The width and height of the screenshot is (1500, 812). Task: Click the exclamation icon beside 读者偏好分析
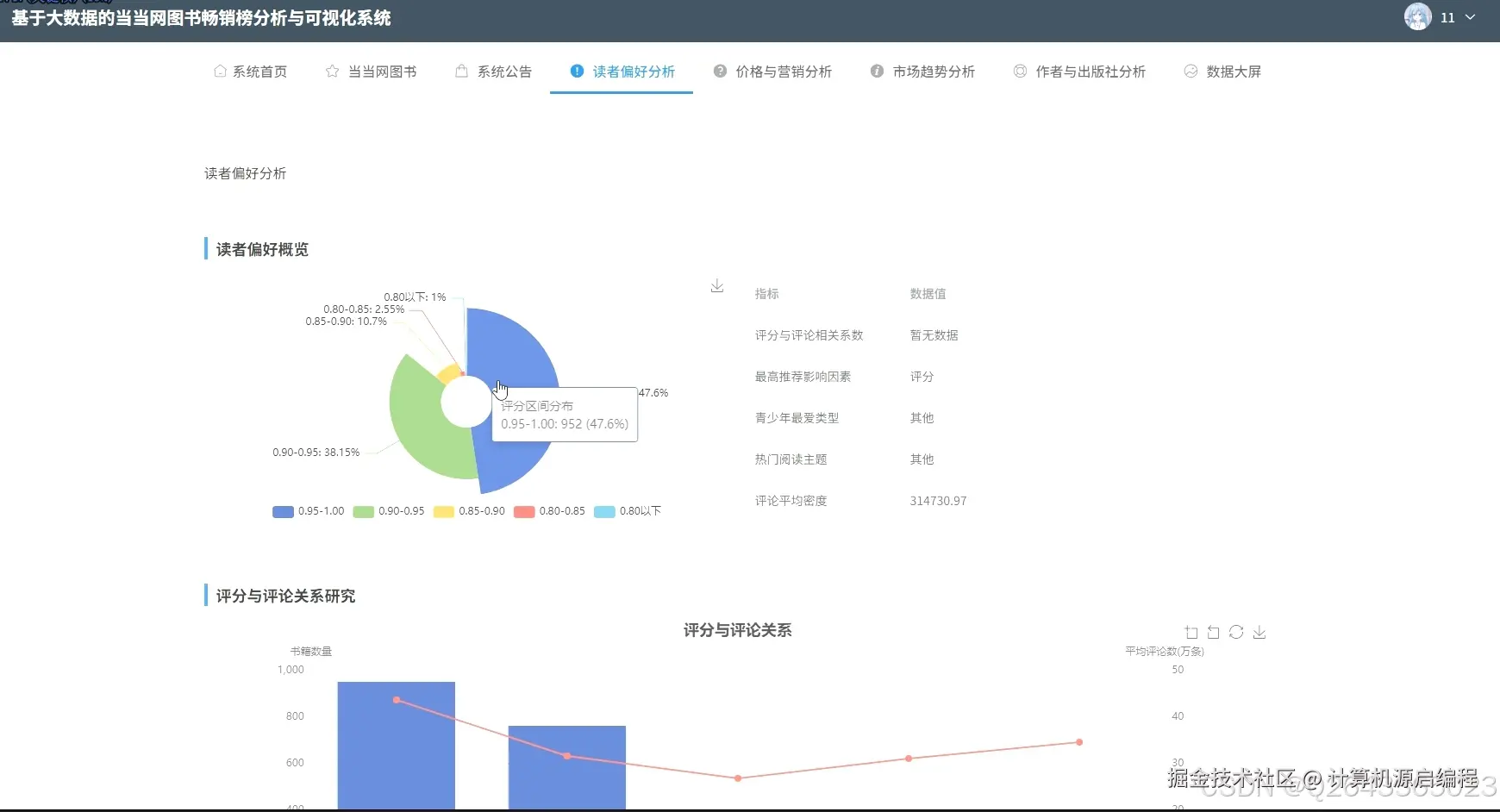pyautogui.click(x=577, y=72)
